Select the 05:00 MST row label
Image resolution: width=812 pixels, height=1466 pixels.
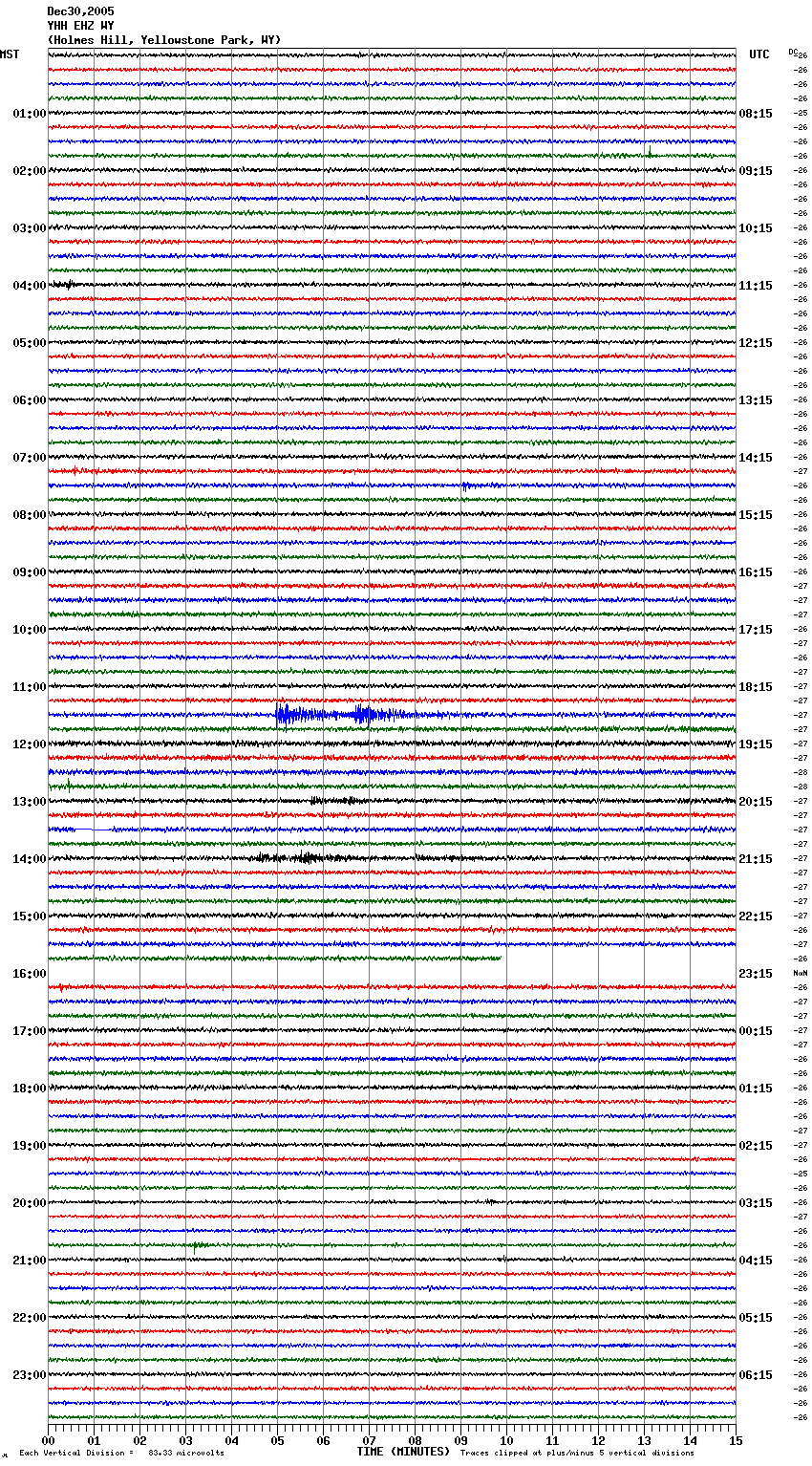30,343
